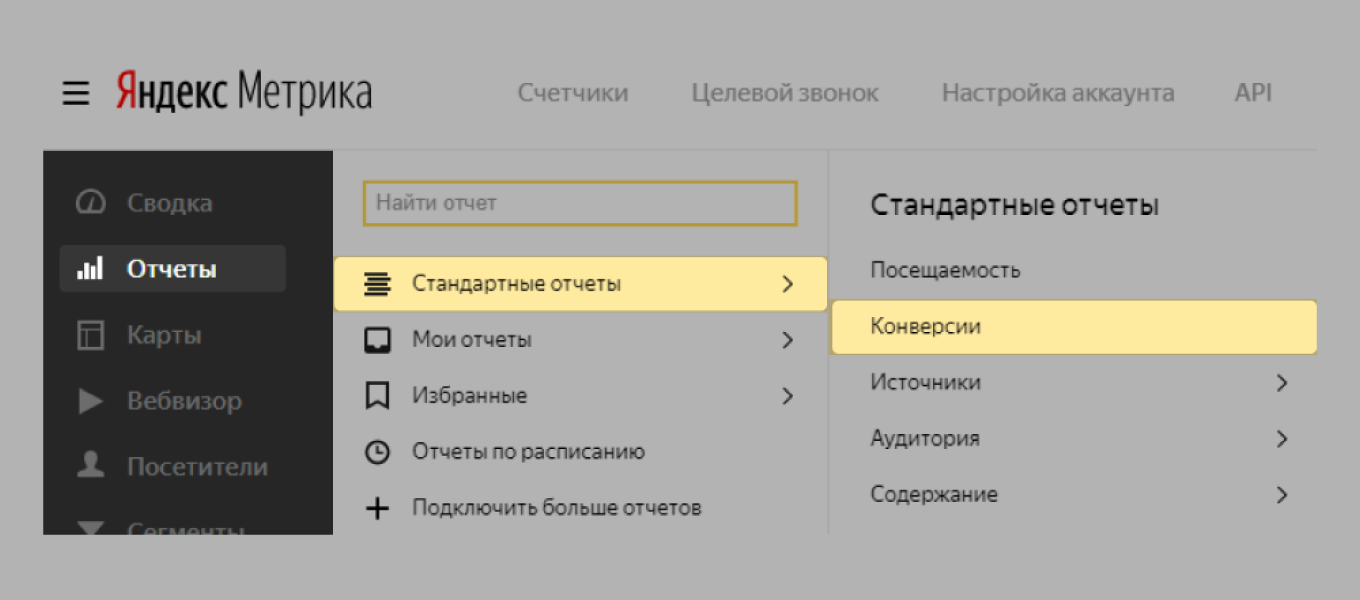This screenshot has width=1360, height=600.
Task: Expand the Аудитория submenu arrow
Action: pos(1282,439)
